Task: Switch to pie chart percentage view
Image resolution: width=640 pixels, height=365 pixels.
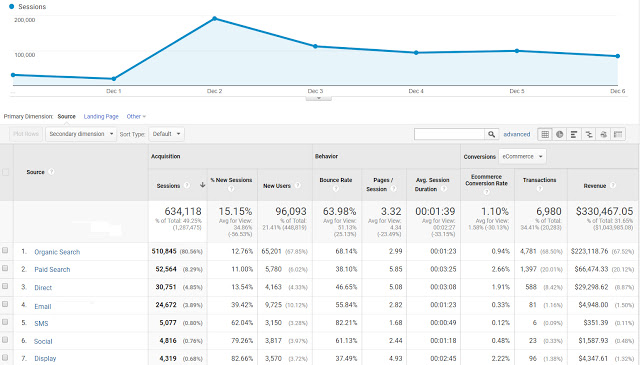Action: point(560,134)
